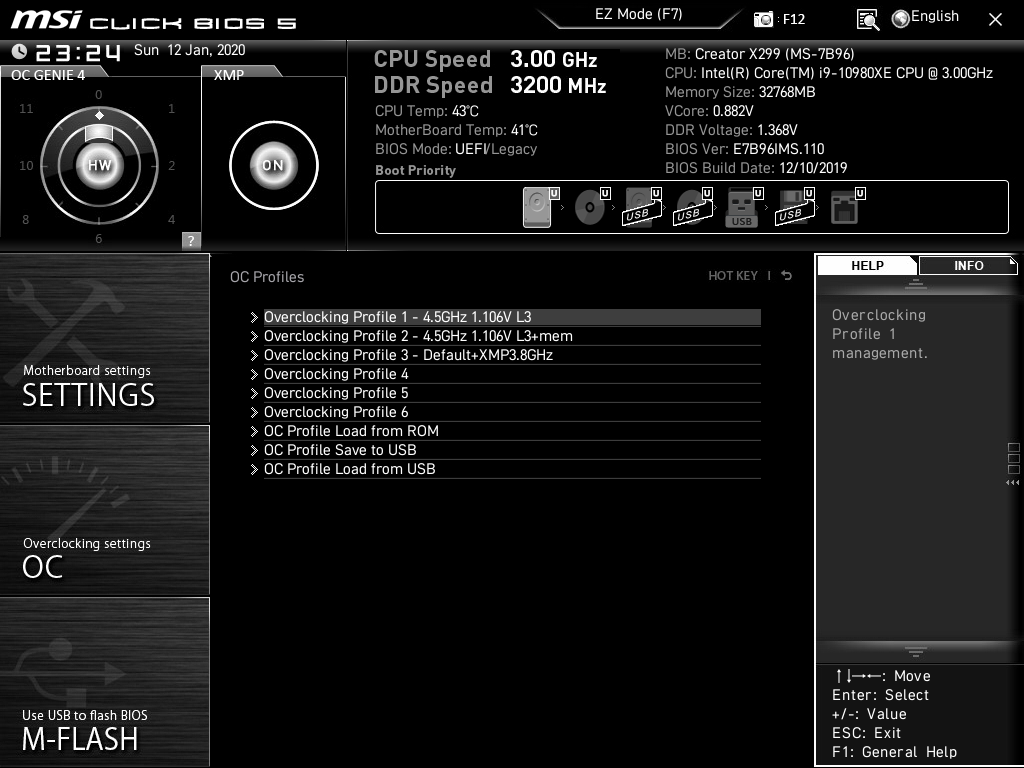Expand Overclocking Profile 2 chevron
The height and width of the screenshot is (768, 1024).
[254, 336]
